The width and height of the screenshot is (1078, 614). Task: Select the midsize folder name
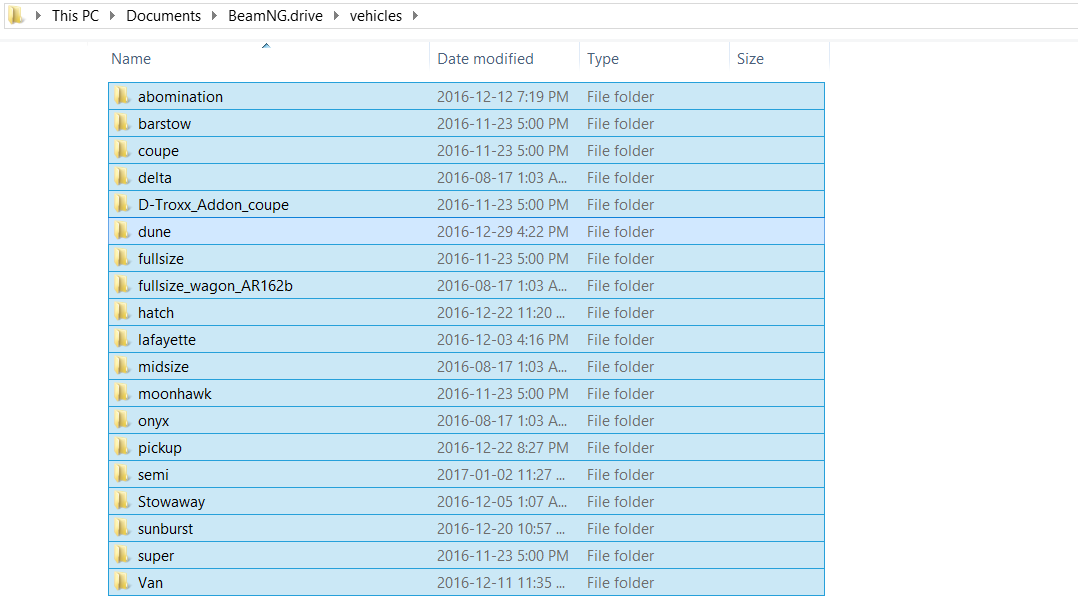point(163,366)
